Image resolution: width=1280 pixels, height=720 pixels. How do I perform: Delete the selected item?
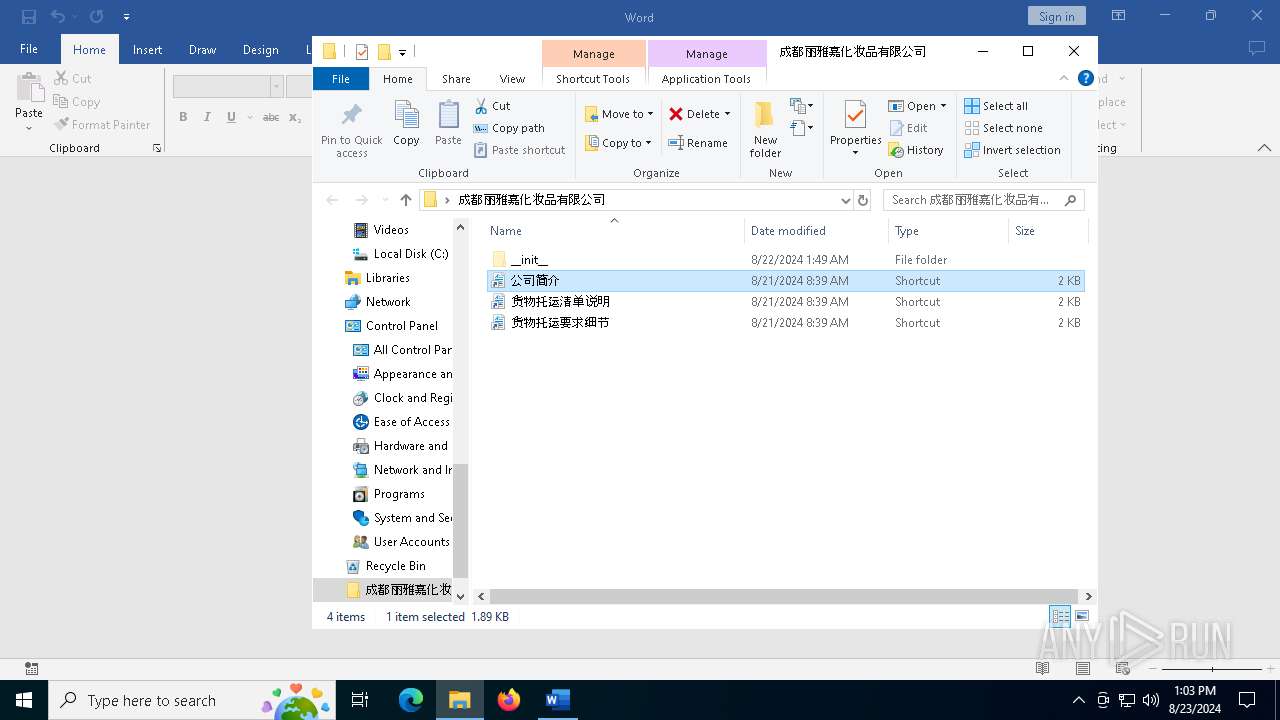coord(694,114)
